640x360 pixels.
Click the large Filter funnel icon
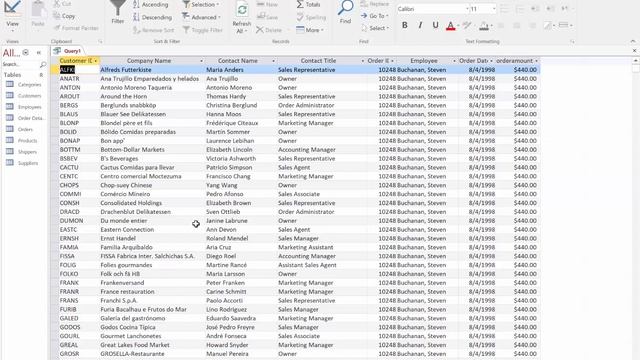tap(118, 12)
